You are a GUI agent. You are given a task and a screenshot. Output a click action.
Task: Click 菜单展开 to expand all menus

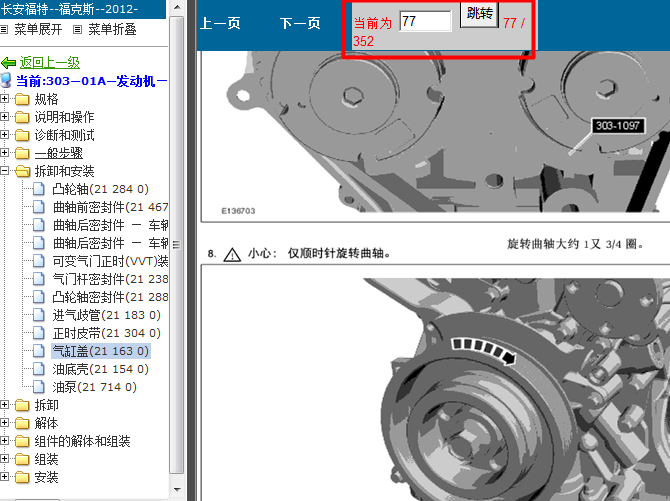click(x=38, y=29)
